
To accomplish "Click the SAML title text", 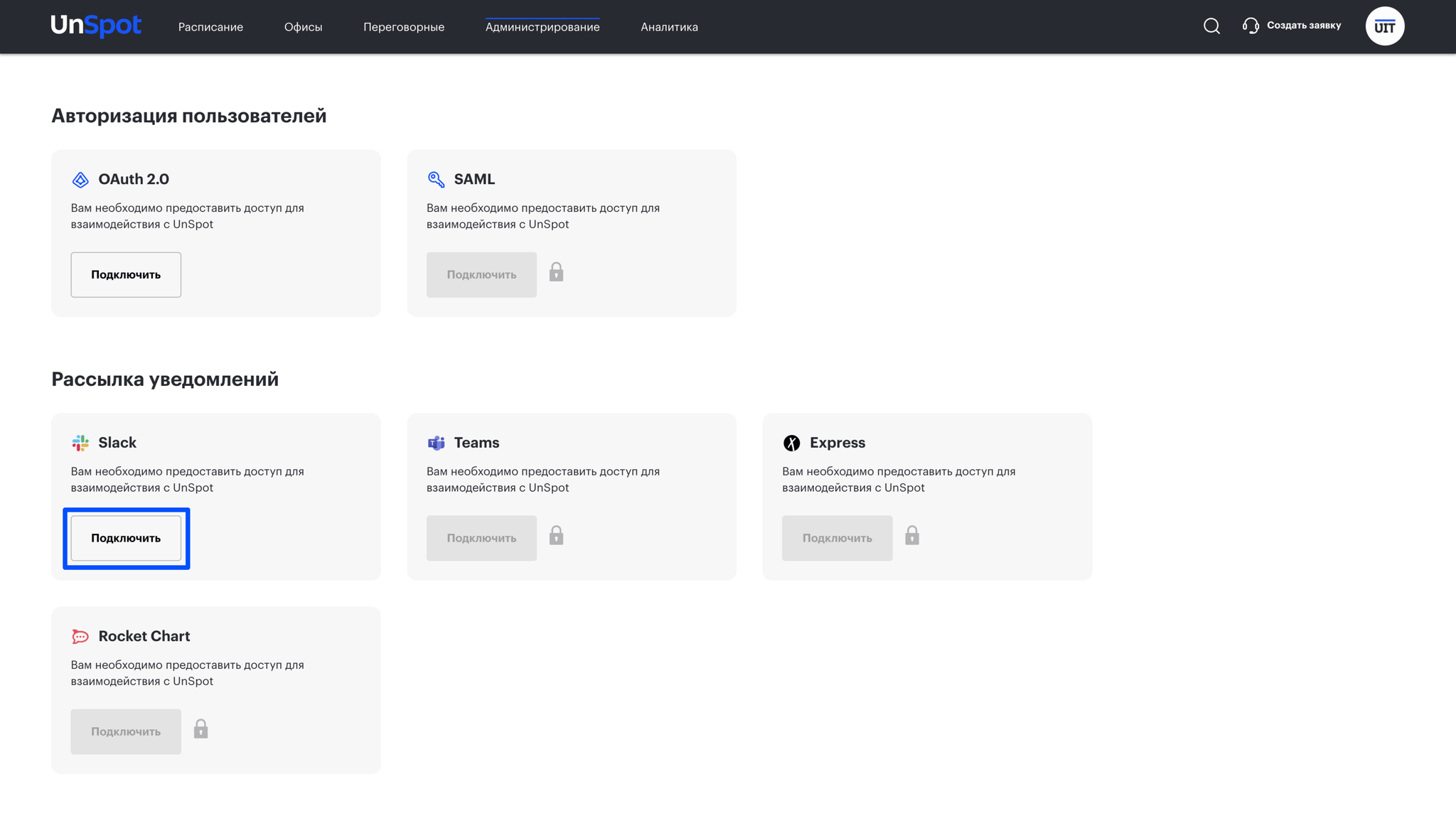I will click(474, 179).
